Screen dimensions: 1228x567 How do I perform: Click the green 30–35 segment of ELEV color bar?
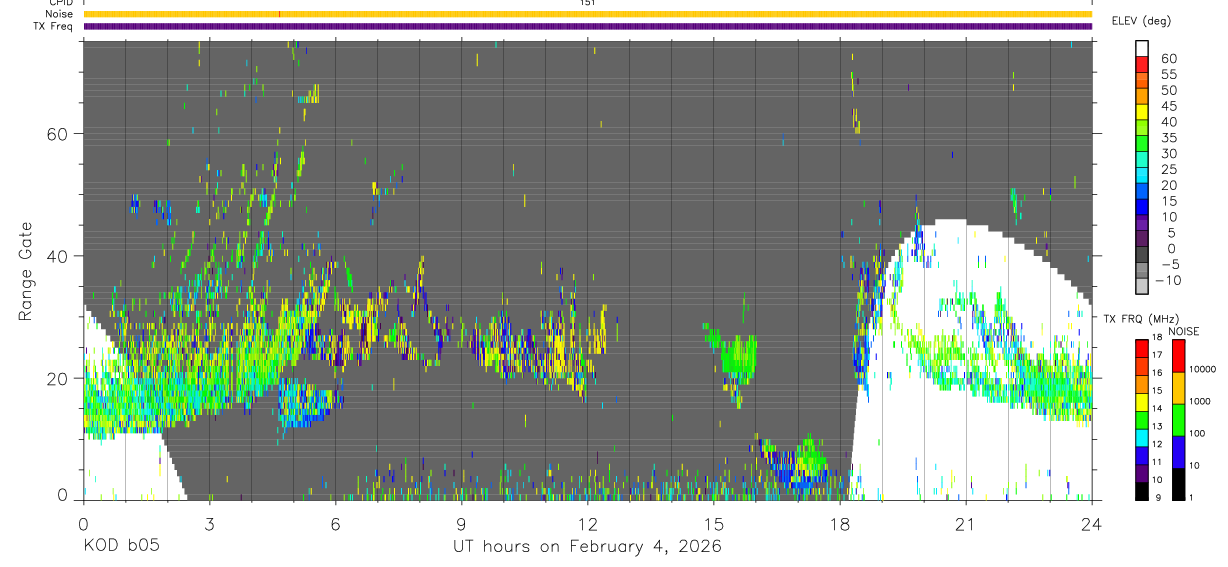click(x=1143, y=144)
